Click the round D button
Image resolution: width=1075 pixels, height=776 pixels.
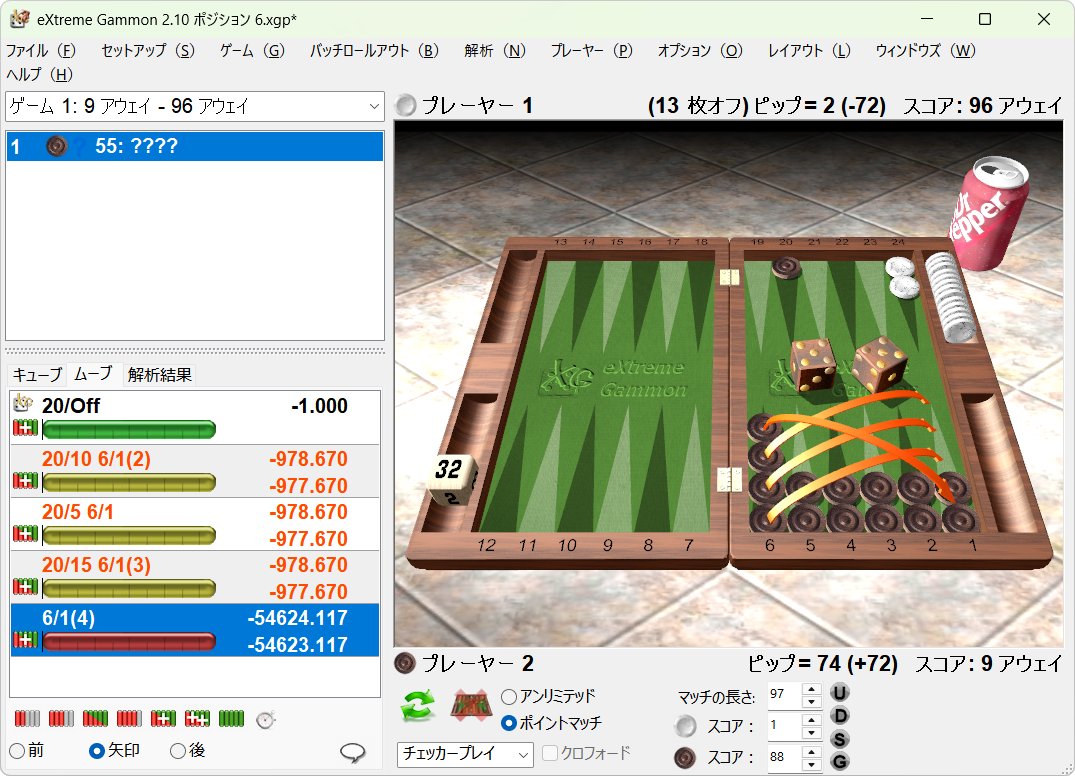click(839, 716)
